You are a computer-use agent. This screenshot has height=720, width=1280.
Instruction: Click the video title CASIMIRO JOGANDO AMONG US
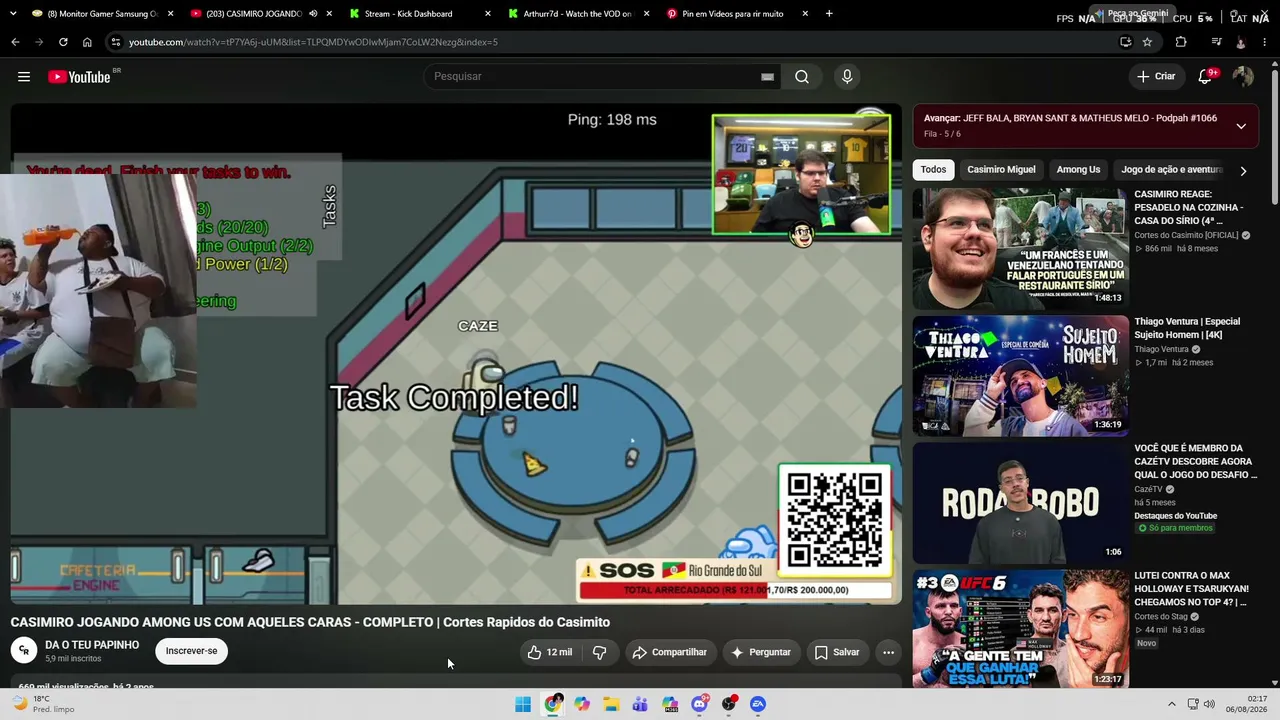pyautogui.click(x=310, y=622)
